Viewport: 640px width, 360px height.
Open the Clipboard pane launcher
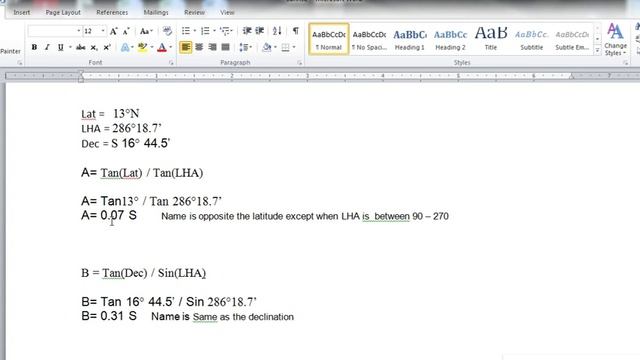tap(20, 63)
